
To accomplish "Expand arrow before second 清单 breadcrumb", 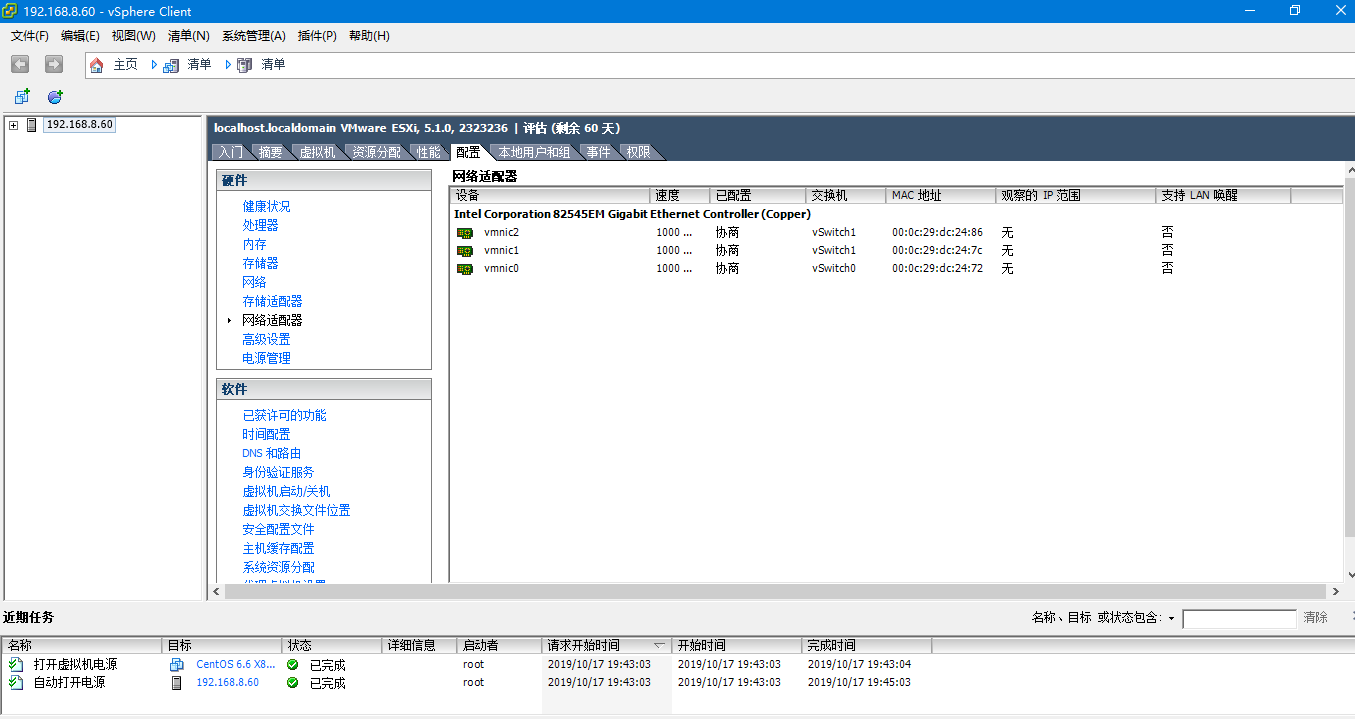I will [229, 65].
